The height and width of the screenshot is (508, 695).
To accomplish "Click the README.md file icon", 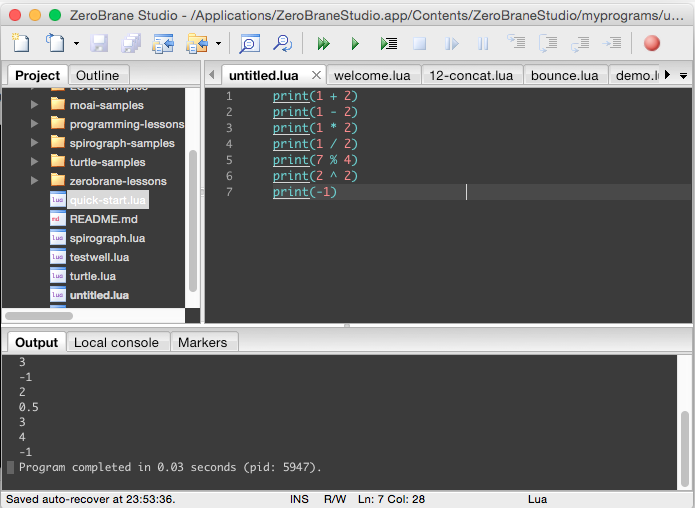I will [x=58, y=219].
